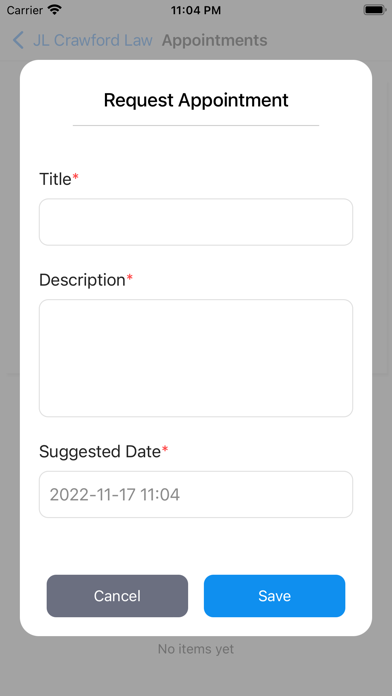
Task: Focus the Title text field
Action: click(x=196, y=222)
